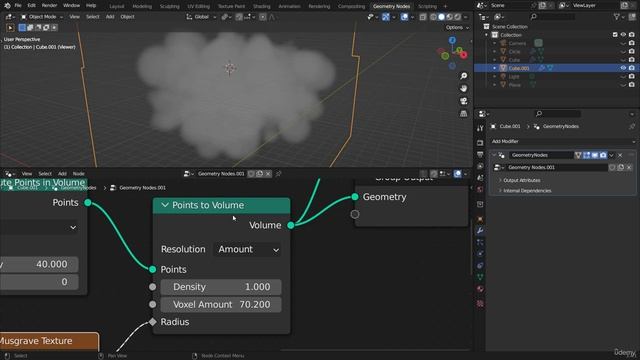
Task: Open the Output properties tab icon
Action: (x=480, y=154)
